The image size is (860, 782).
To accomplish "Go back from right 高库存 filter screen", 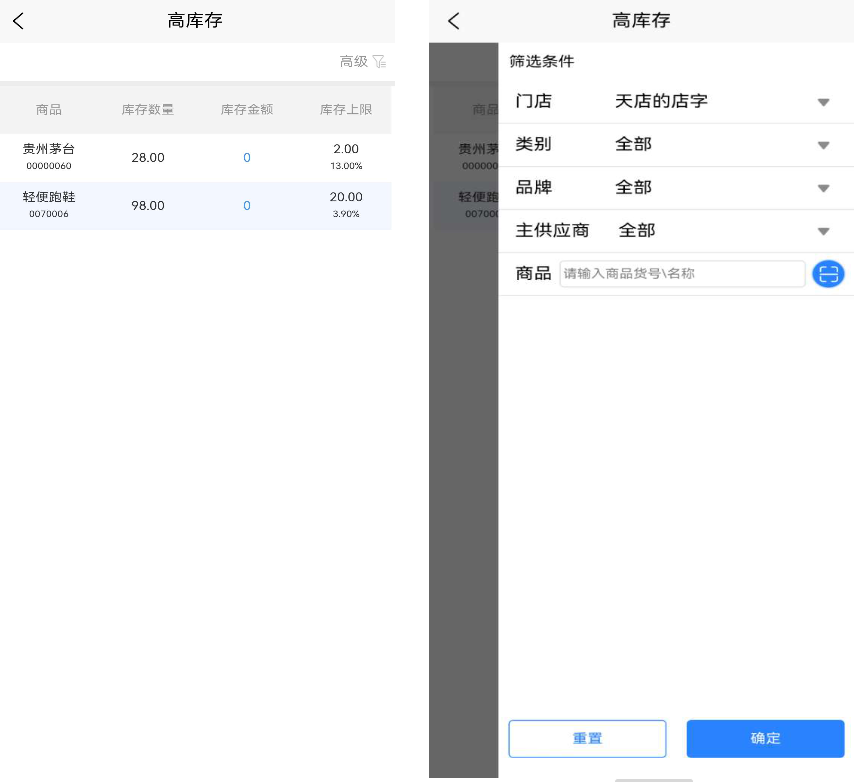I will point(454,21).
